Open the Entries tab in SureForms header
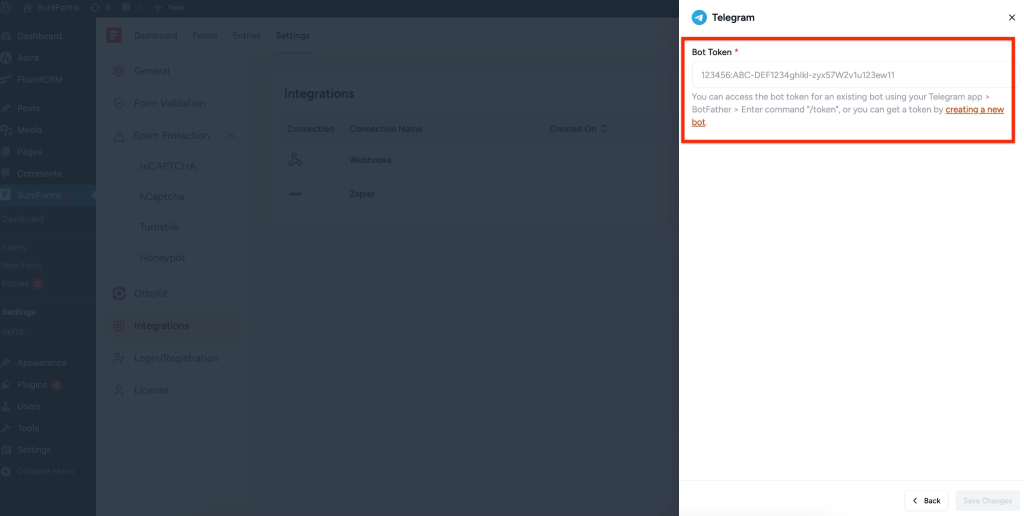1024x516 pixels. [246, 35]
